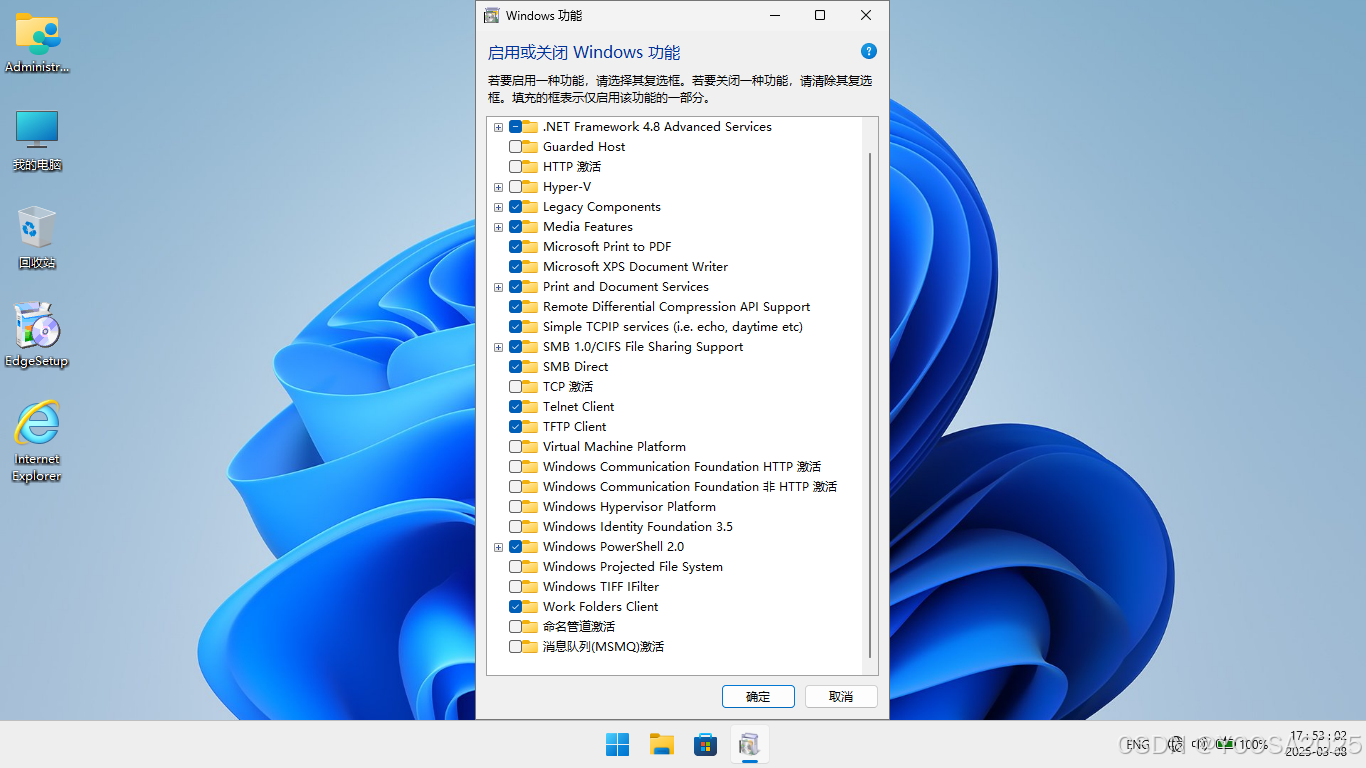The height and width of the screenshot is (768, 1366).
Task: Launch the EdgeSetup desktop icon
Action: [x=37, y=335]
